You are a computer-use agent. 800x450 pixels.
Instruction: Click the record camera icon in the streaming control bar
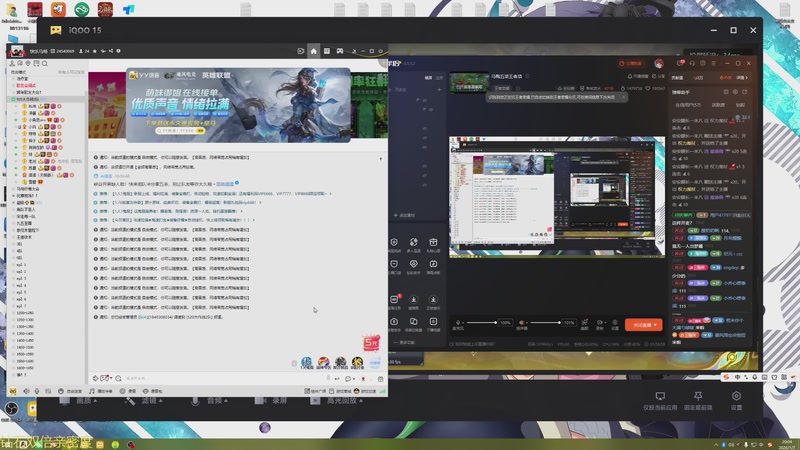[x=599, y=324]
